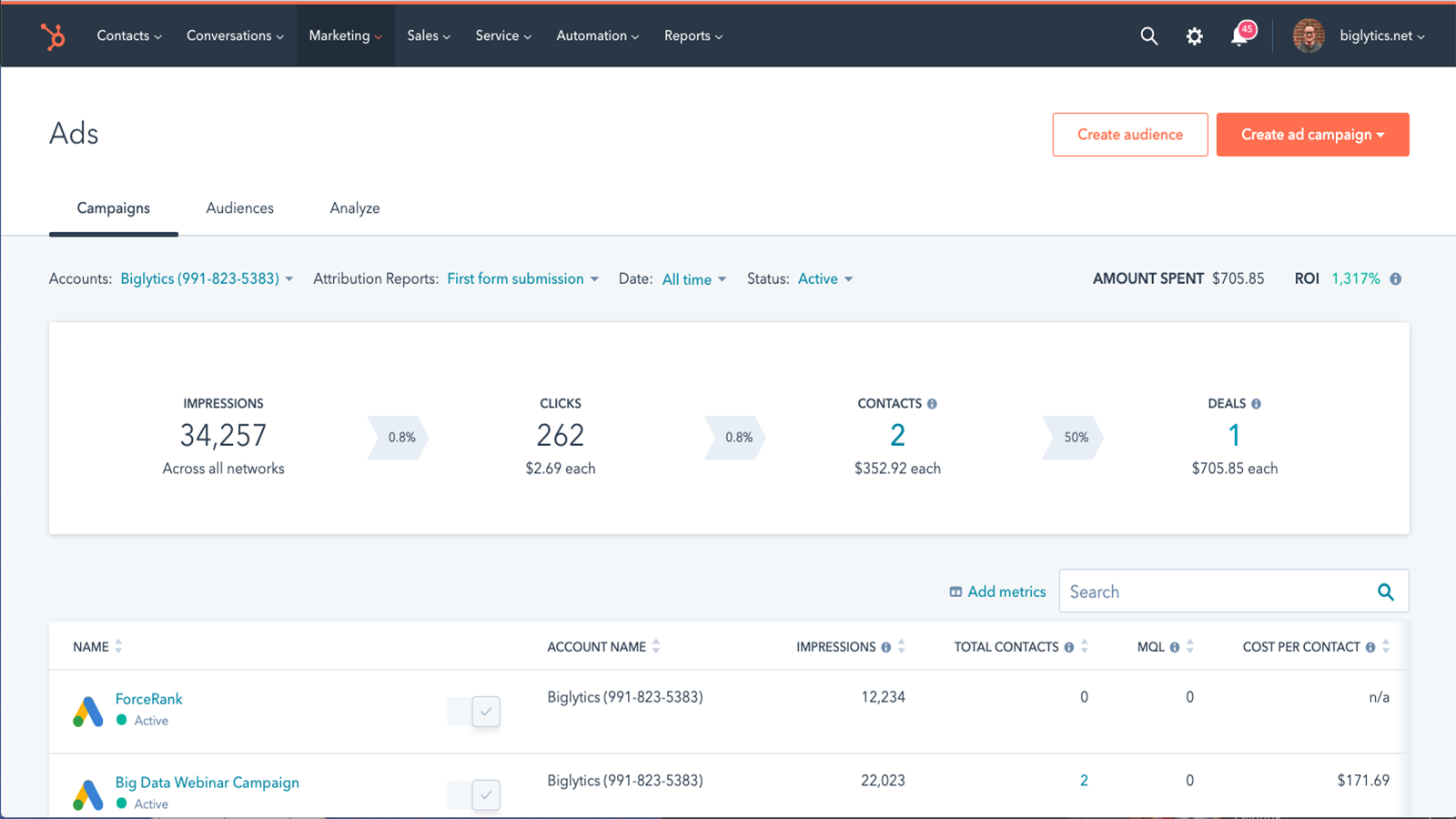
Task: Open the Status Active dropdown
Action: [824, 278]
